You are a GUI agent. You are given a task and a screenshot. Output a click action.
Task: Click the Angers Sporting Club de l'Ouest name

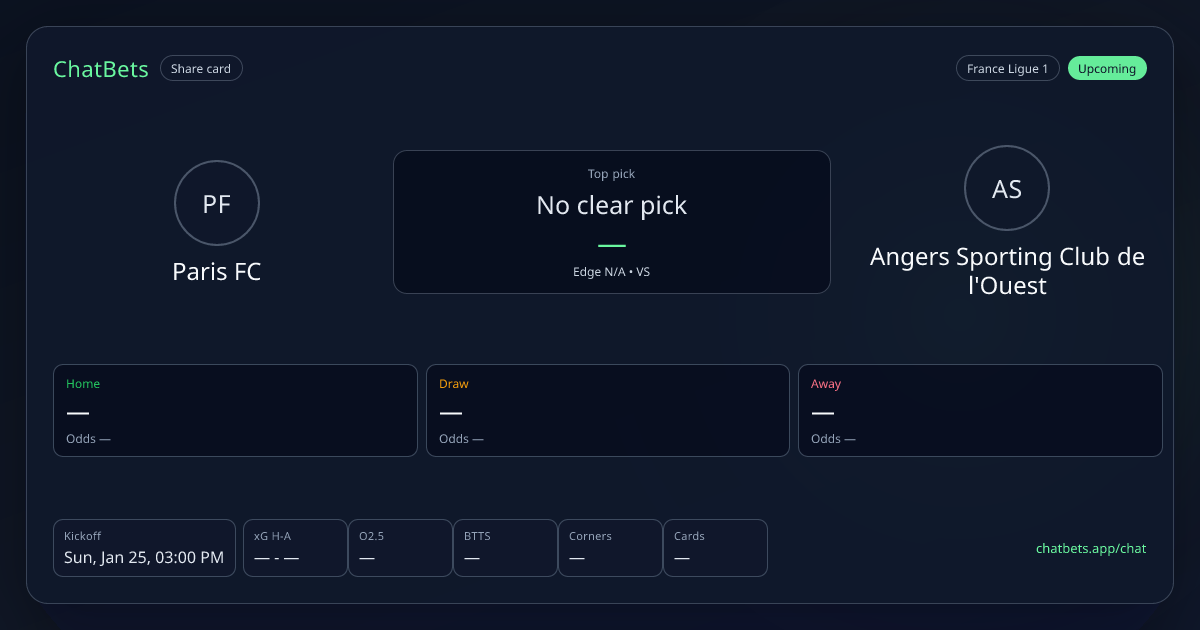(1007, 271)
